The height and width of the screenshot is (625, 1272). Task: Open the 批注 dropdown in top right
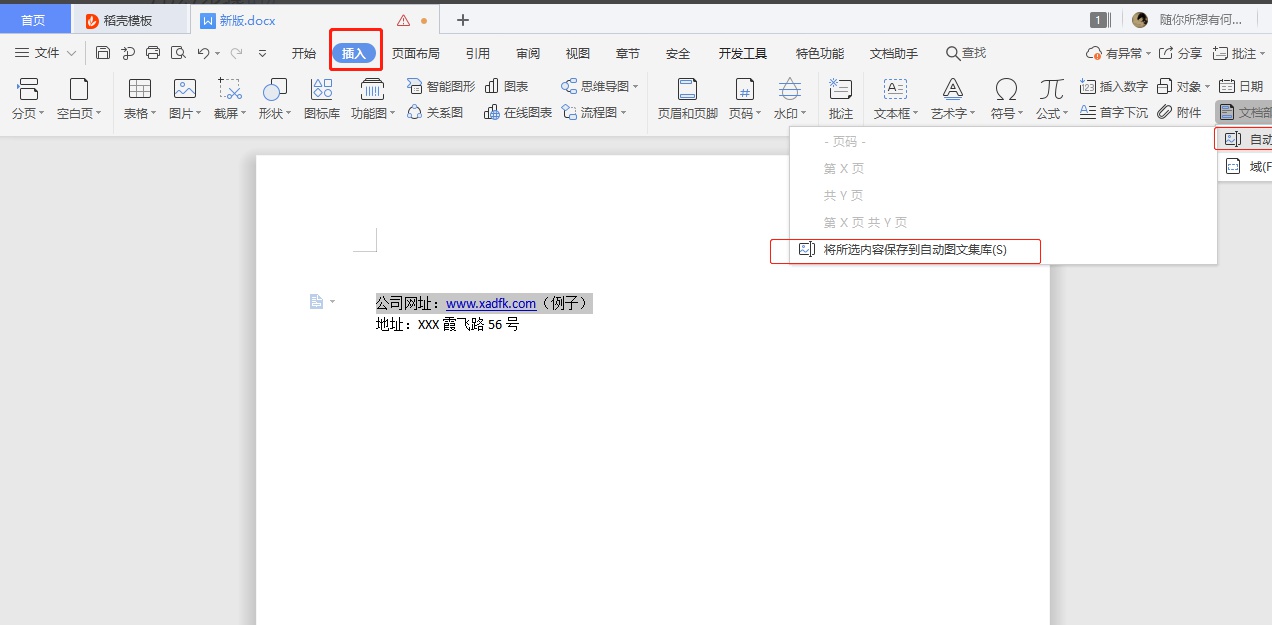(x=1240, y=53)
